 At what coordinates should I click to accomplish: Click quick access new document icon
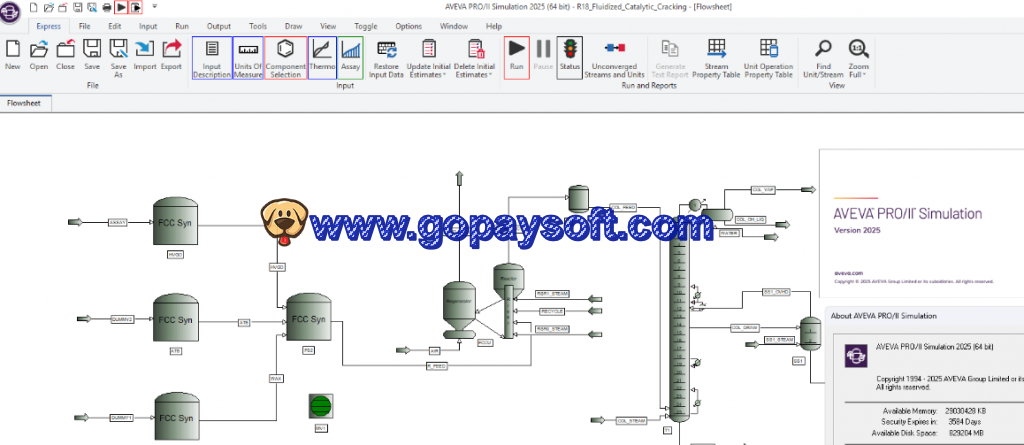tap(35, 7)
